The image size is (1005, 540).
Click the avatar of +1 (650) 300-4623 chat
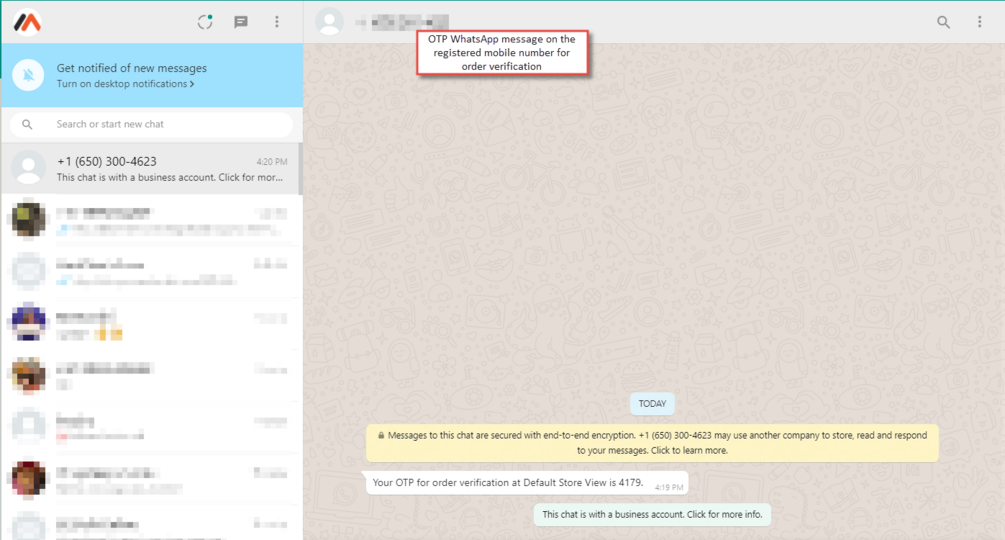[x=28, y=169]
